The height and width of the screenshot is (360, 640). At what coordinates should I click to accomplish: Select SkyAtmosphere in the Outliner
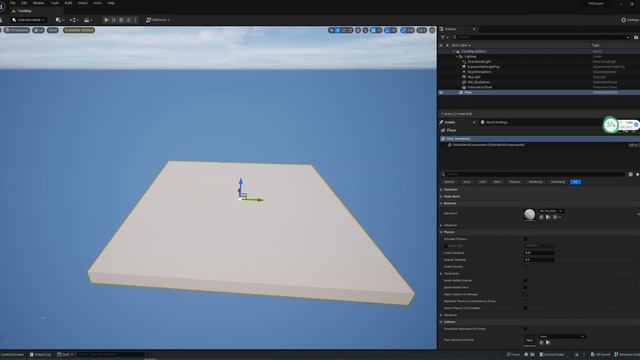coord(479,72)
